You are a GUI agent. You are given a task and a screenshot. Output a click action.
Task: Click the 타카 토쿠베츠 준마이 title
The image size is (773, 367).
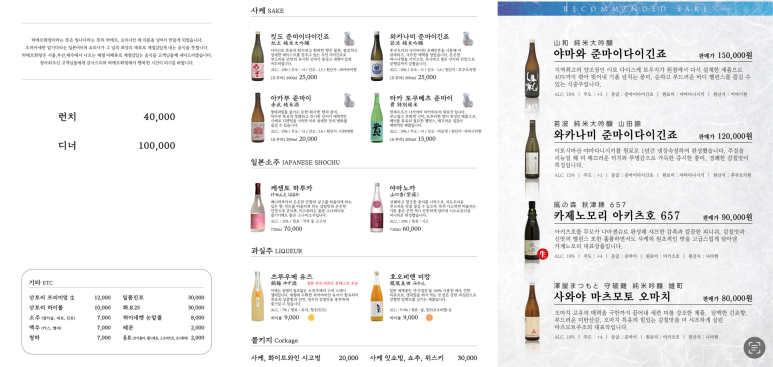click(x=421, y=98)
